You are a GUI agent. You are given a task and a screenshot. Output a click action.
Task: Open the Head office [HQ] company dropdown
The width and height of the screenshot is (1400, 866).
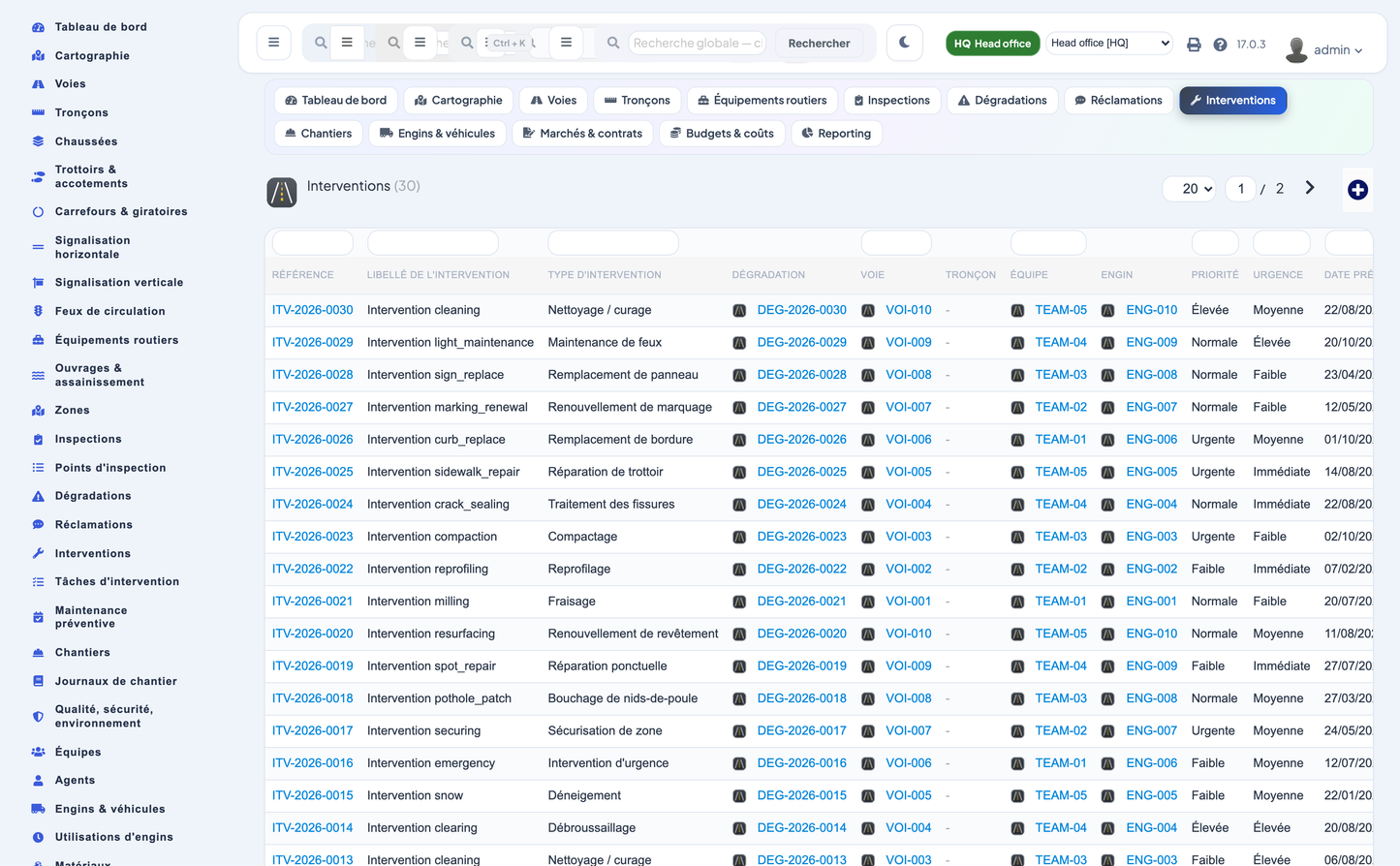point(1109,43)
